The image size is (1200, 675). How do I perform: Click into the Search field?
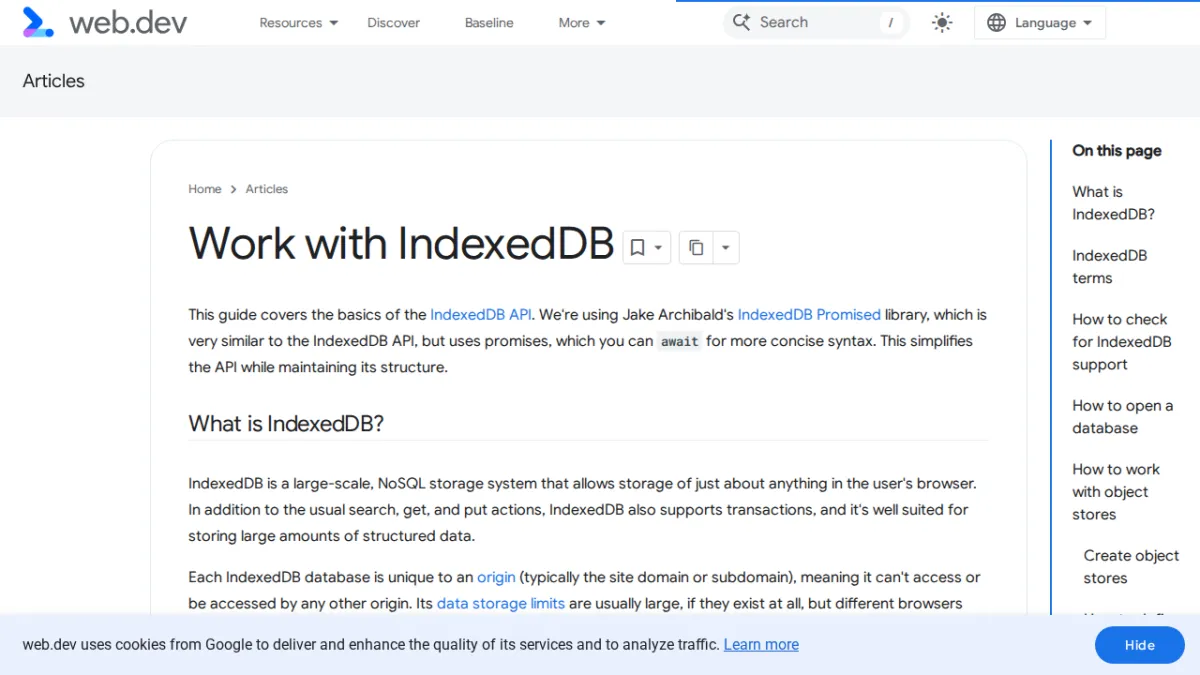coord(816,22)
